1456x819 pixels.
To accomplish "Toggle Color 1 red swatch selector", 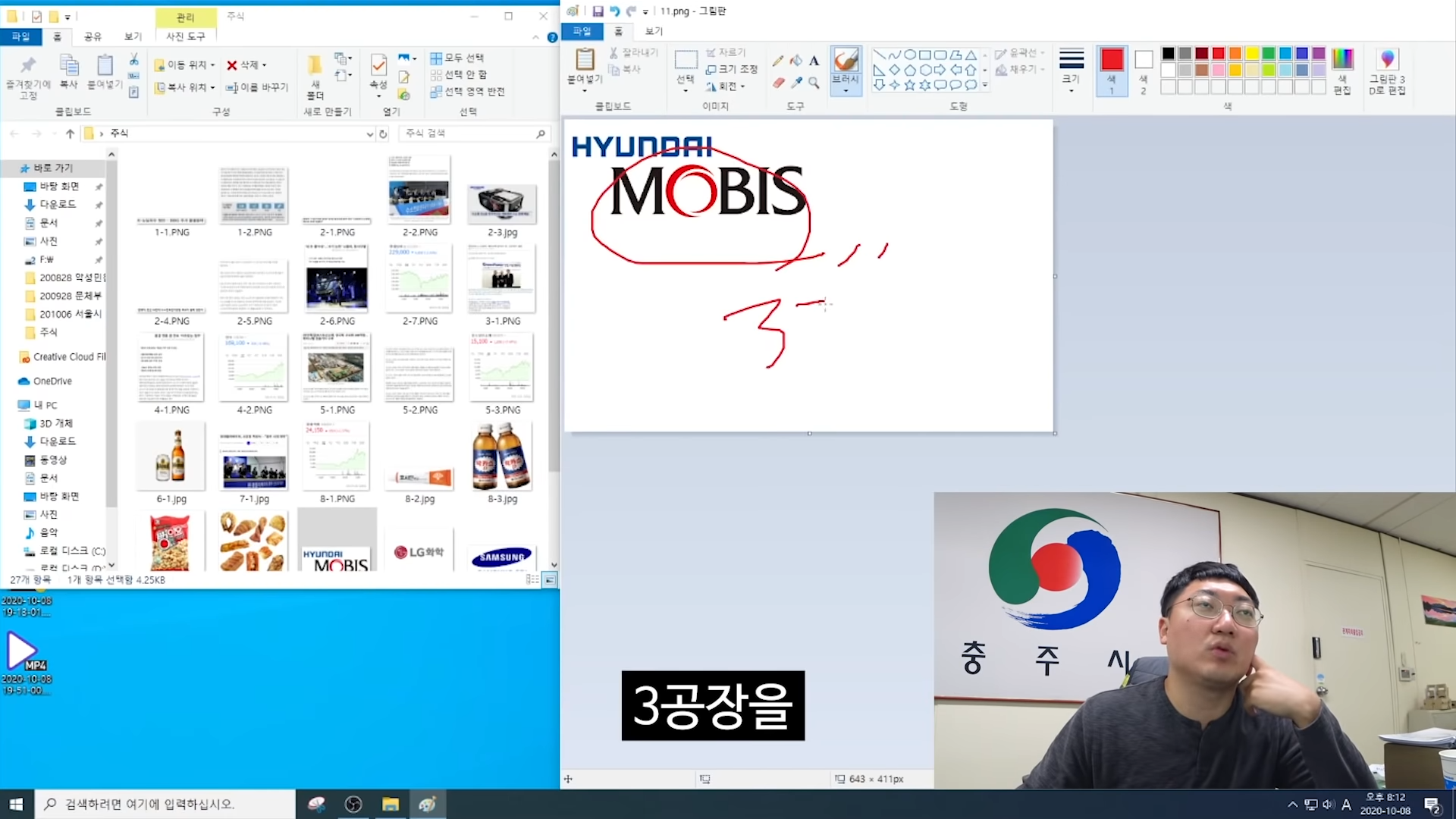I will coord(1112,71).
